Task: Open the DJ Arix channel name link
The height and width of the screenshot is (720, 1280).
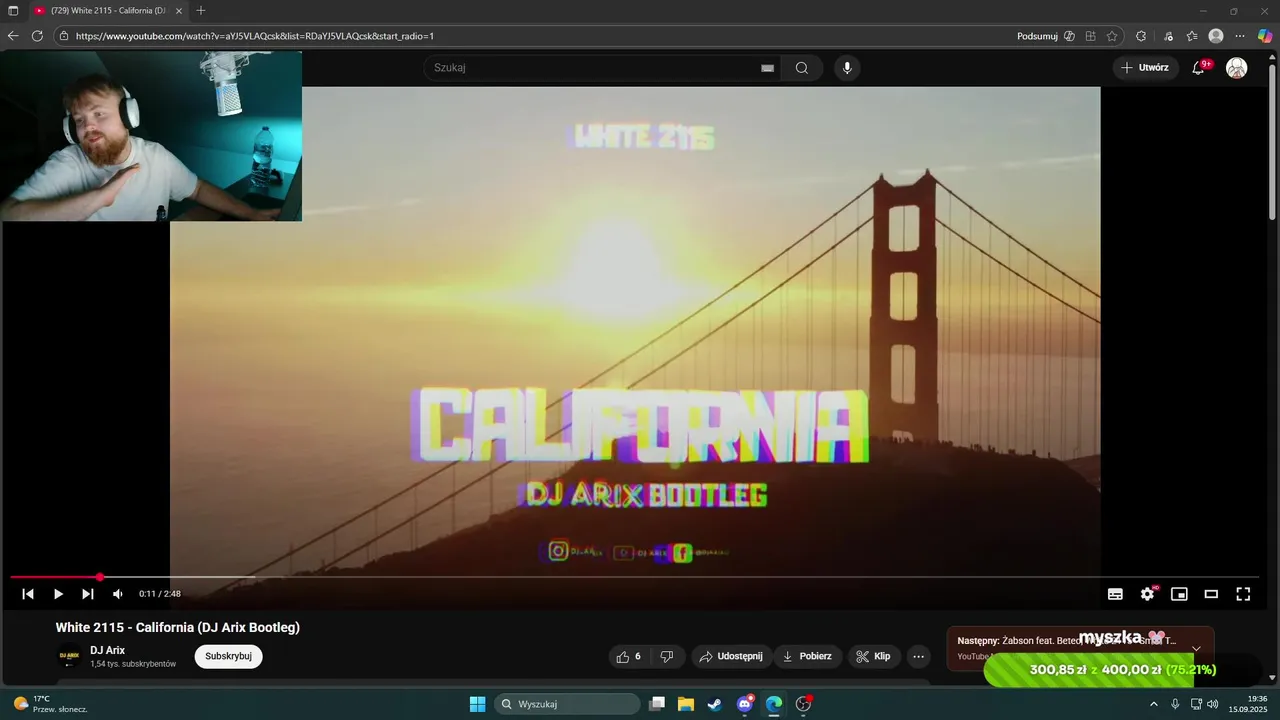Action: point(107,650)
